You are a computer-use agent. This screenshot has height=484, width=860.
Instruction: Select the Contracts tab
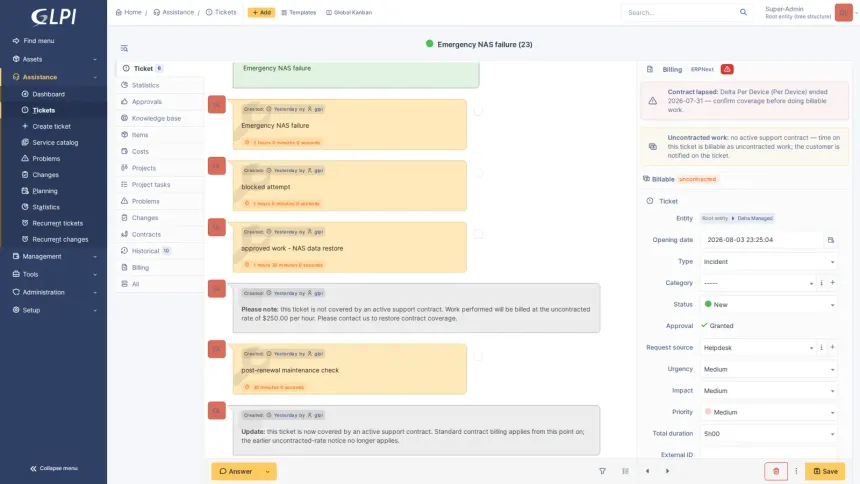(x=160, y=234)
